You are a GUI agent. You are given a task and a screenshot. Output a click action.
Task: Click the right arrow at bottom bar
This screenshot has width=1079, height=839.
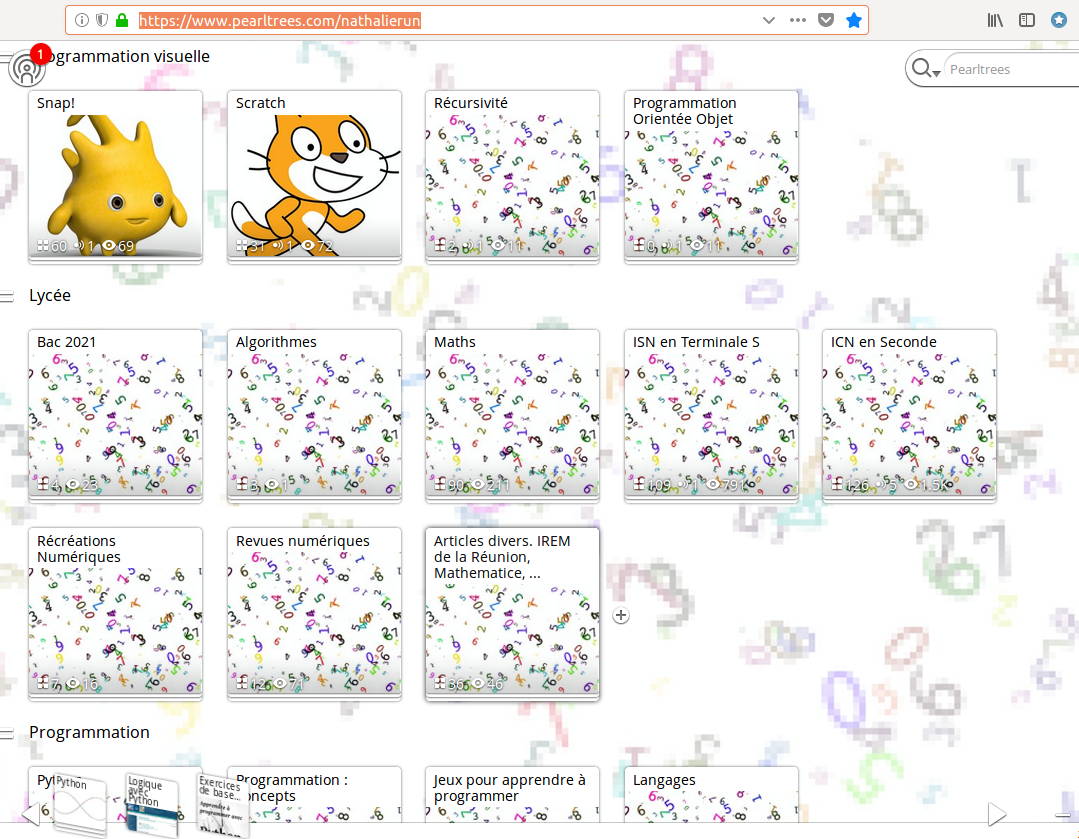coord(996,813)
